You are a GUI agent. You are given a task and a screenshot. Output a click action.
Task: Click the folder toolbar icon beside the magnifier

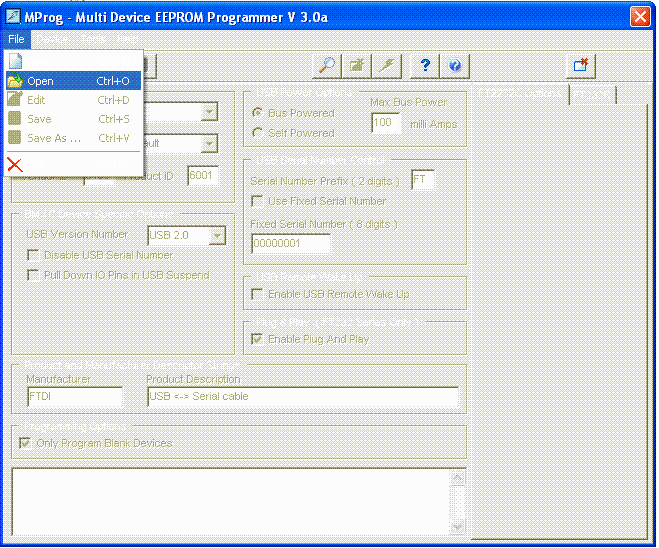click(357, 65)
